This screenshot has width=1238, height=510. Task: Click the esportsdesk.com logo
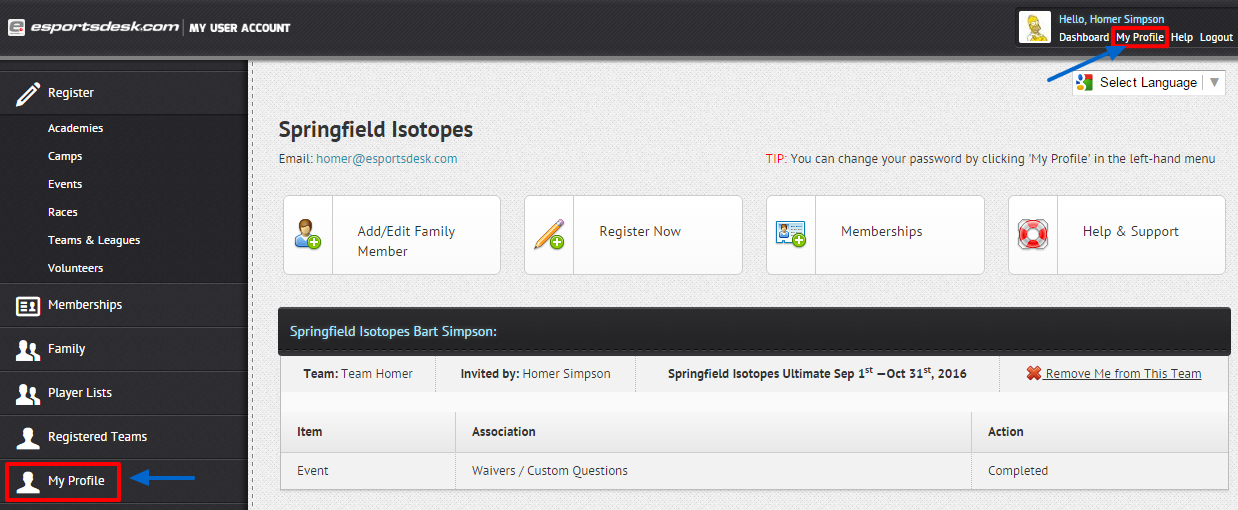point(94,27)
